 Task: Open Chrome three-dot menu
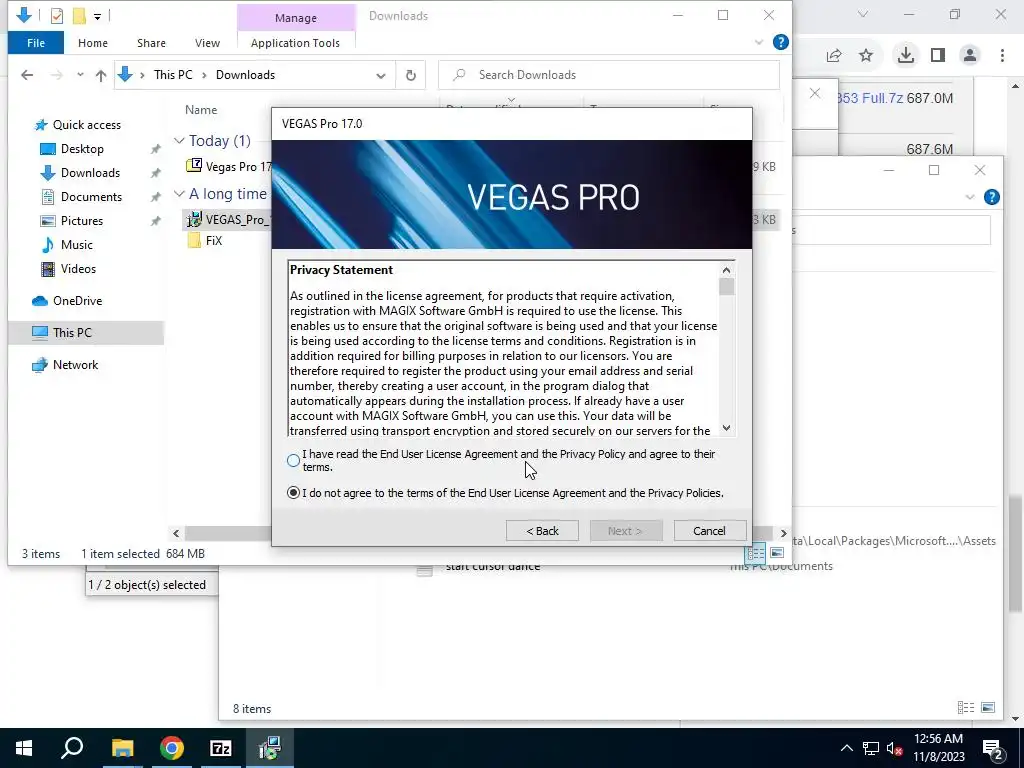coord(1002,56)
